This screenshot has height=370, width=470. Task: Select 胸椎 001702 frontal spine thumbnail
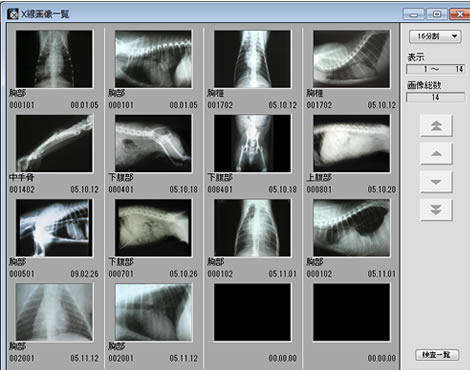click(252, 59)
